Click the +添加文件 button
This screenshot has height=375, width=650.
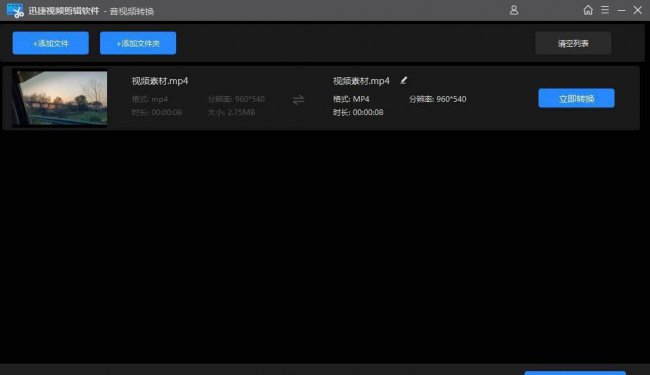[x=51, y=43]
